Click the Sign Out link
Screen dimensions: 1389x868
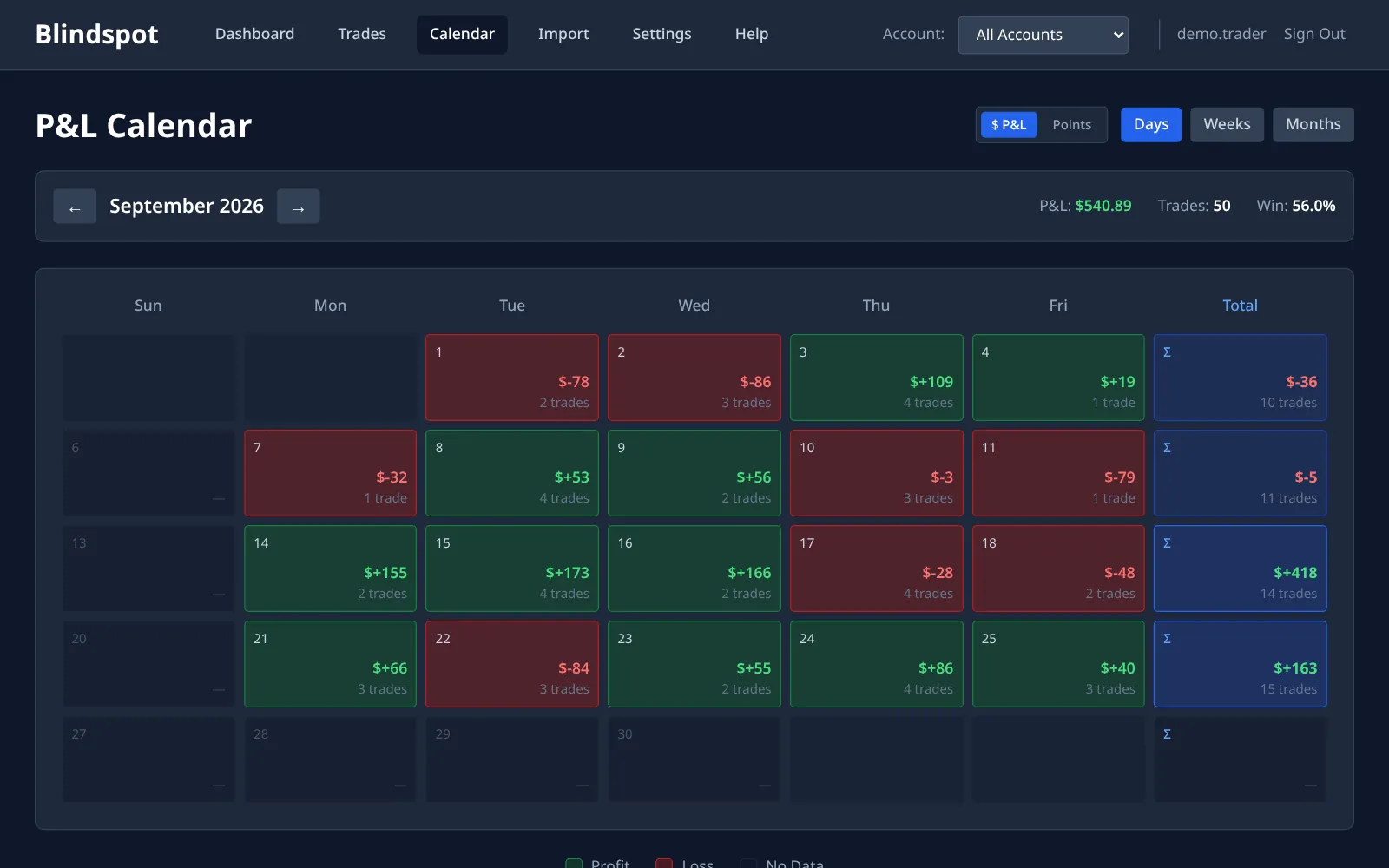click(x=1314, y=34)
